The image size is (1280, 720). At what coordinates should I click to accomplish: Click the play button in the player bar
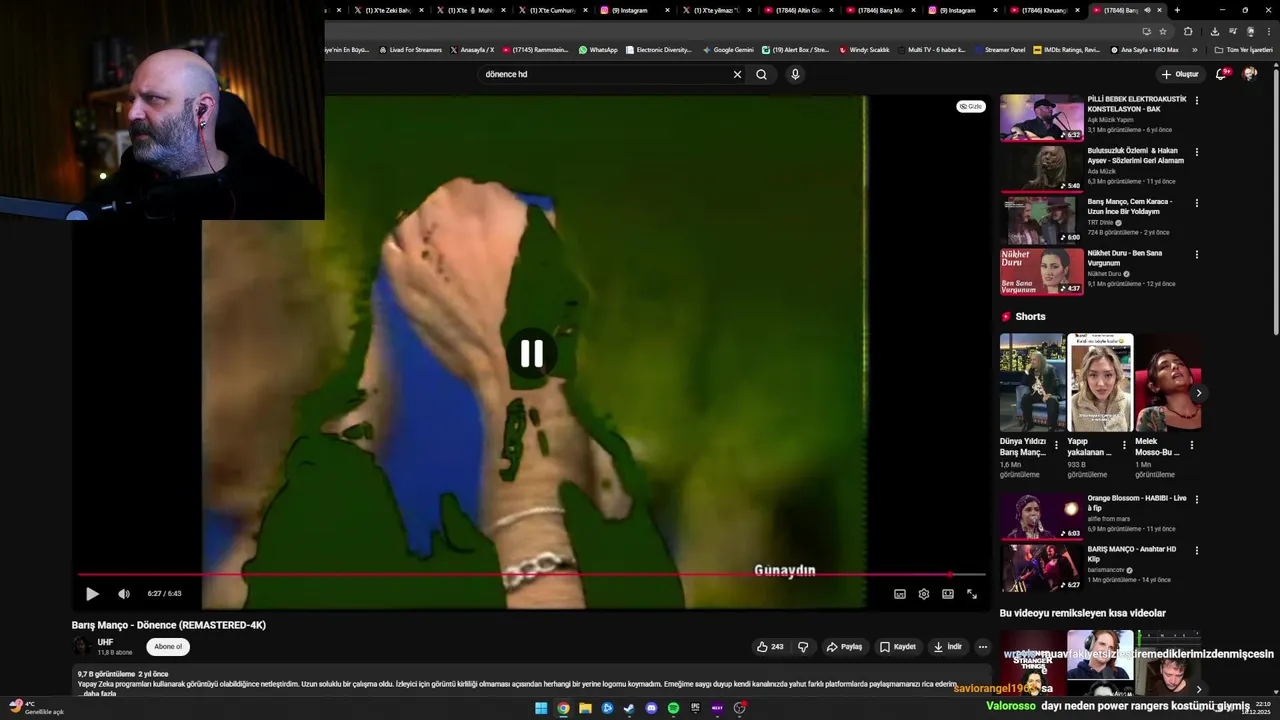point(92,594)
